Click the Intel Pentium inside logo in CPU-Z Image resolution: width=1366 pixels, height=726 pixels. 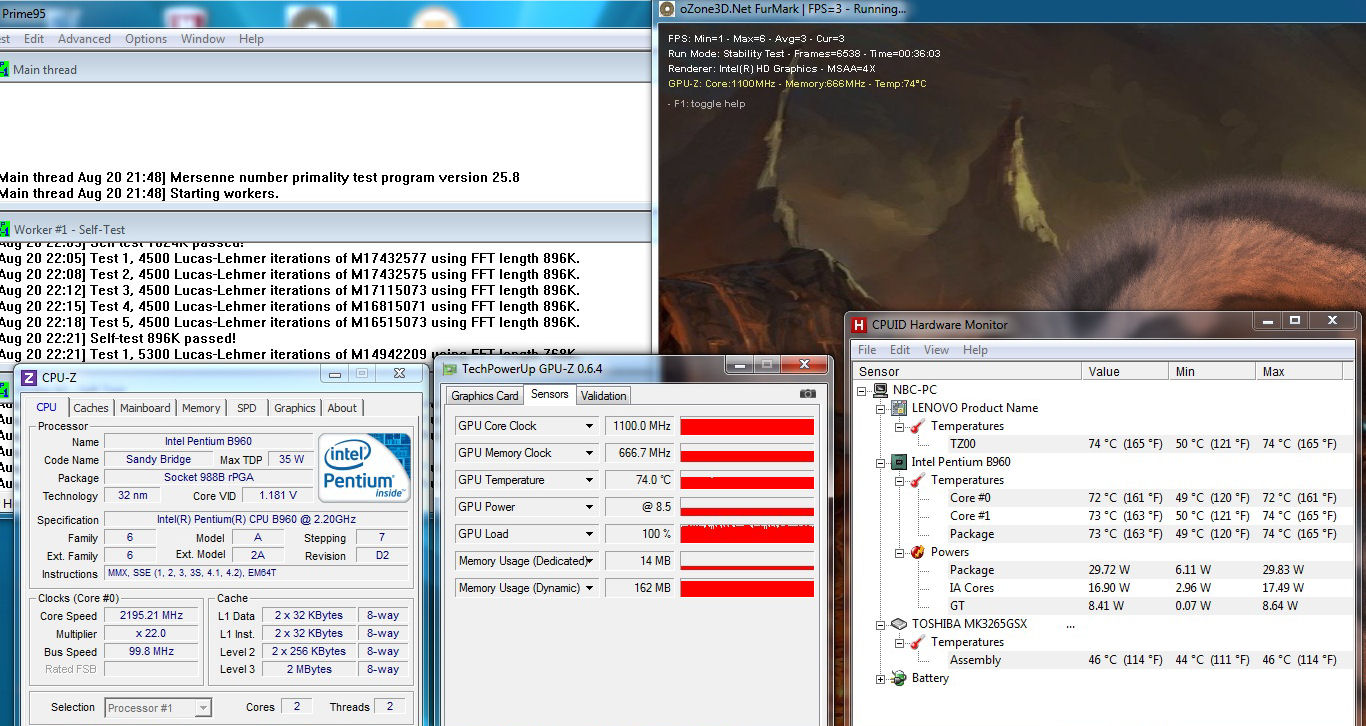pos(364,467)
